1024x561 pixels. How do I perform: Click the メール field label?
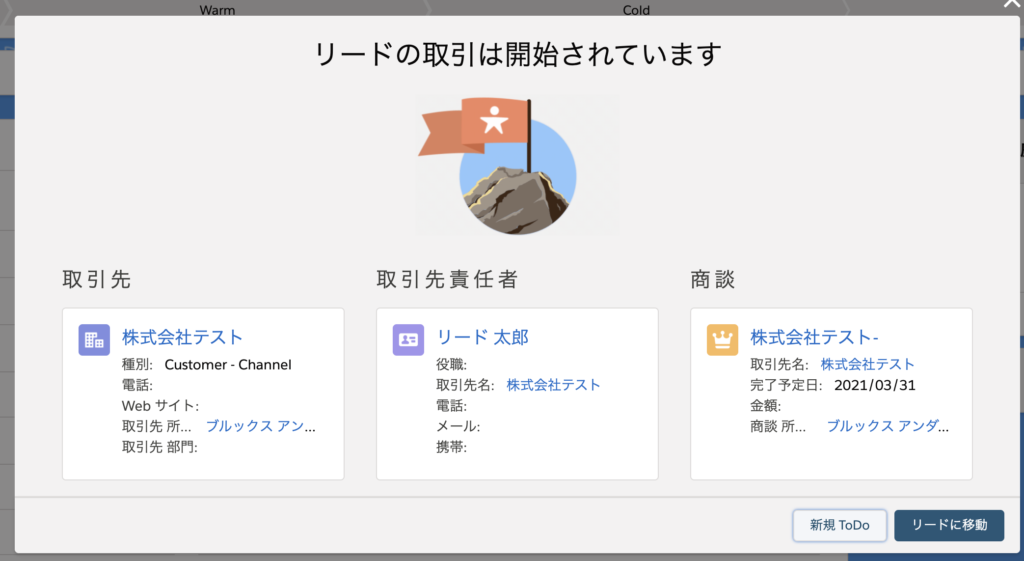tap(458, 426)
